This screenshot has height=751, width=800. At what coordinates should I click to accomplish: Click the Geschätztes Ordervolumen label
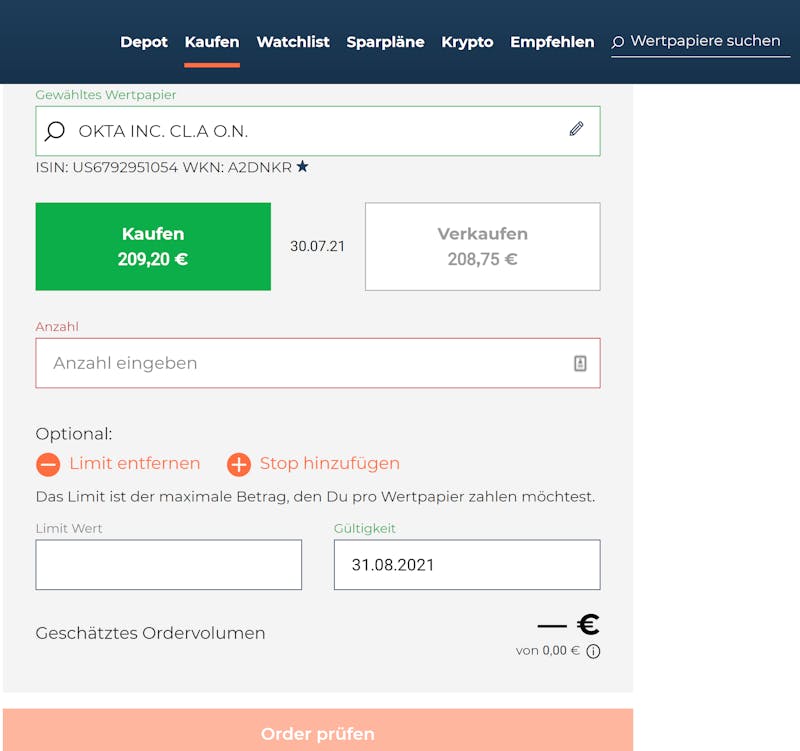[151, 633]
